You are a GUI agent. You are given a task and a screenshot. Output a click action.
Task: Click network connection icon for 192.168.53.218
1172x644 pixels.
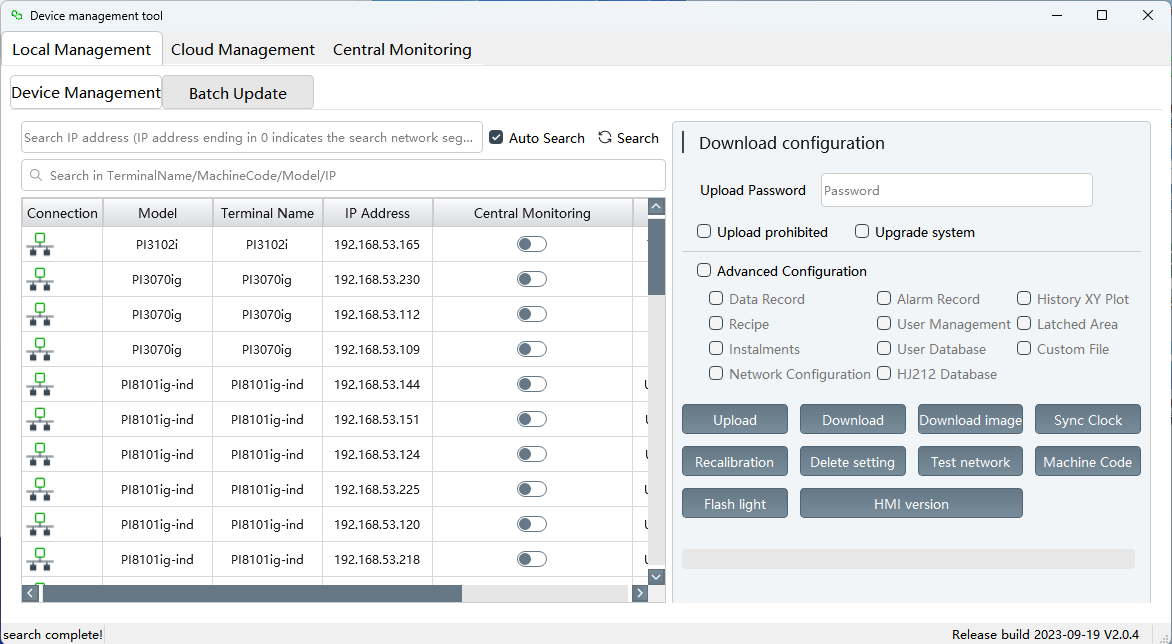coord(40,560)
